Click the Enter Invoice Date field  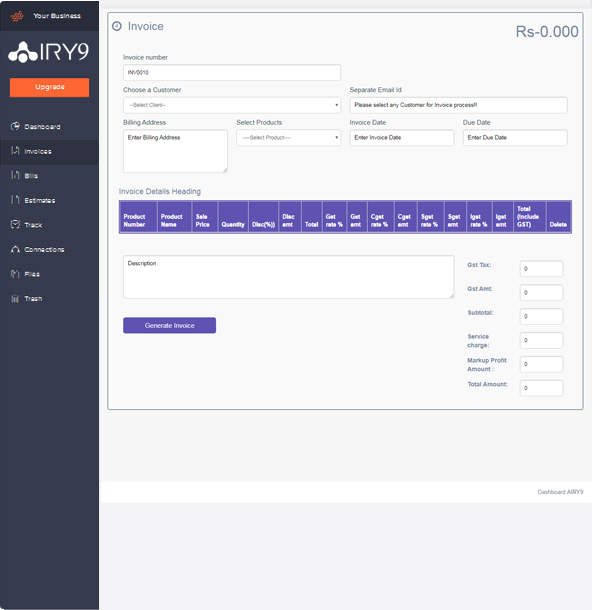click(402, 138)
